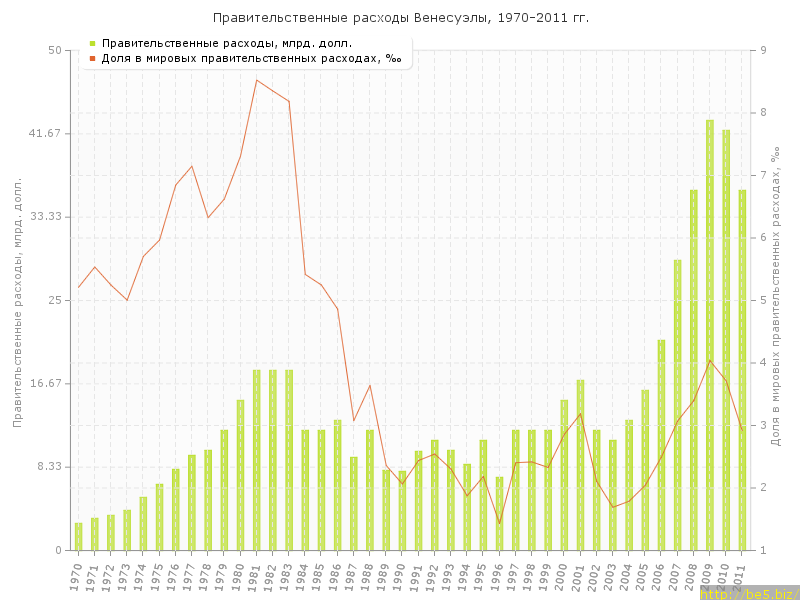This screenshot has width=800, height=600.
Task: Click the orange line low point at 1996
Action: point(499,523)
